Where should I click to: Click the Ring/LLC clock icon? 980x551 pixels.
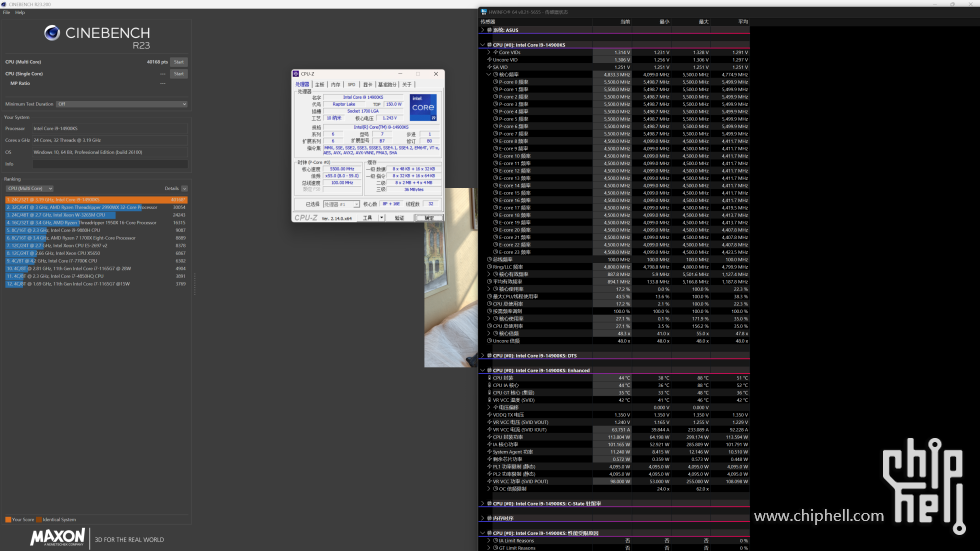pyautogui.click(x=489, y=267)
